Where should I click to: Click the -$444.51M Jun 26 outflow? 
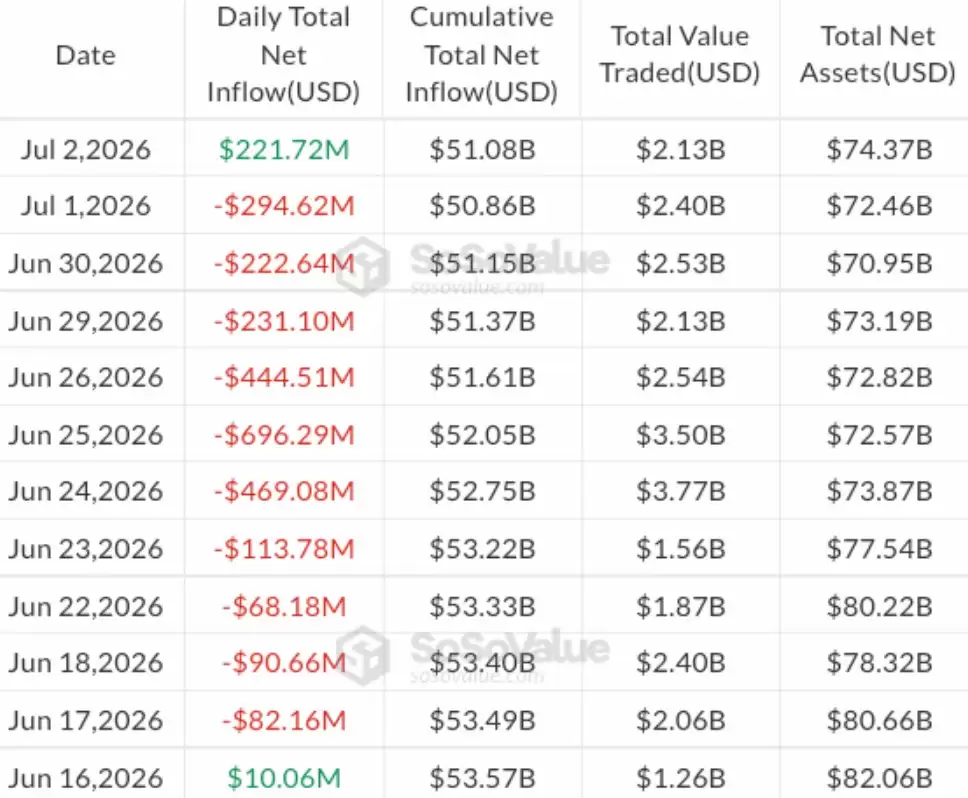point(284,377)
